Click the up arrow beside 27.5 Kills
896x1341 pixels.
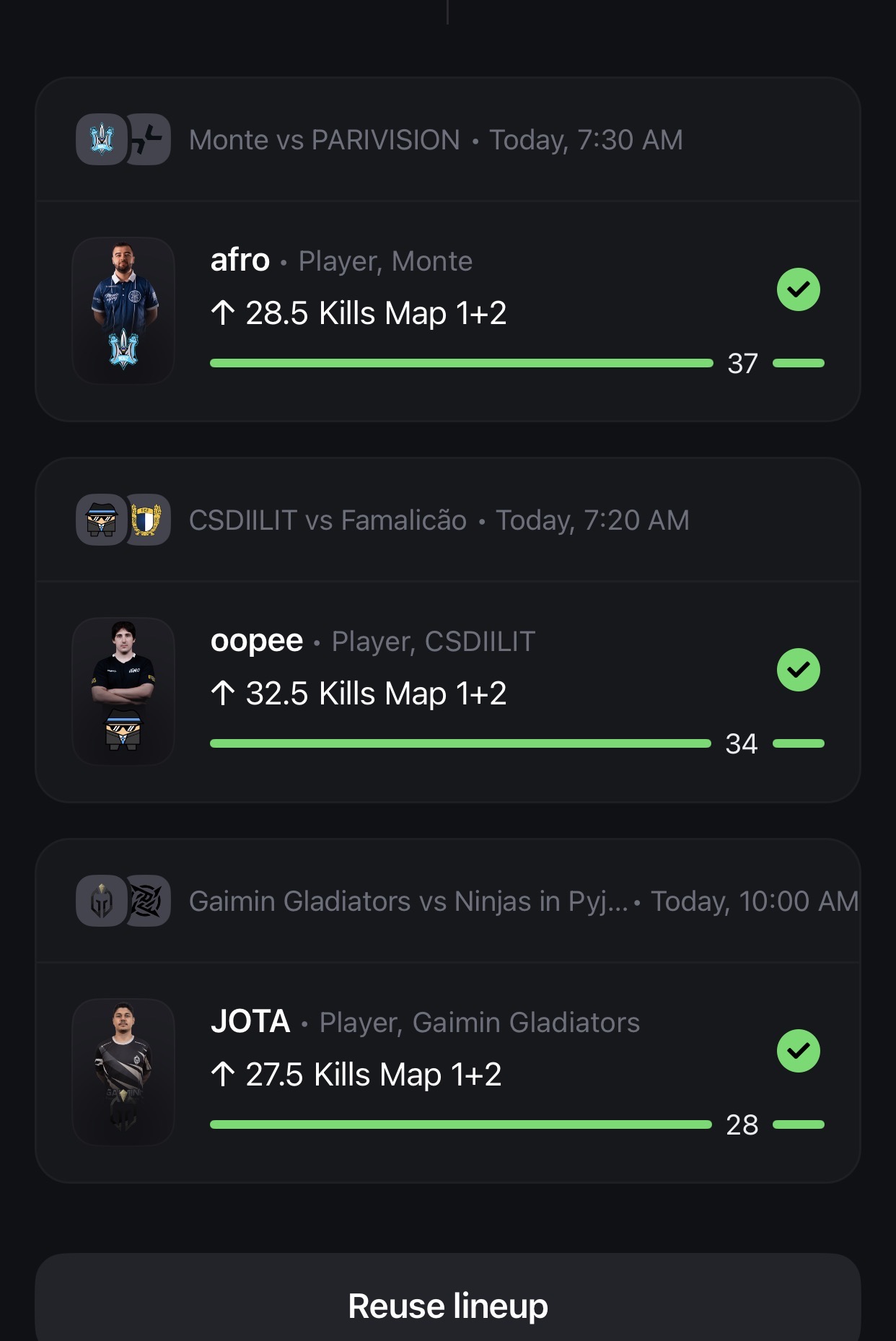[x=223, y=1075]
